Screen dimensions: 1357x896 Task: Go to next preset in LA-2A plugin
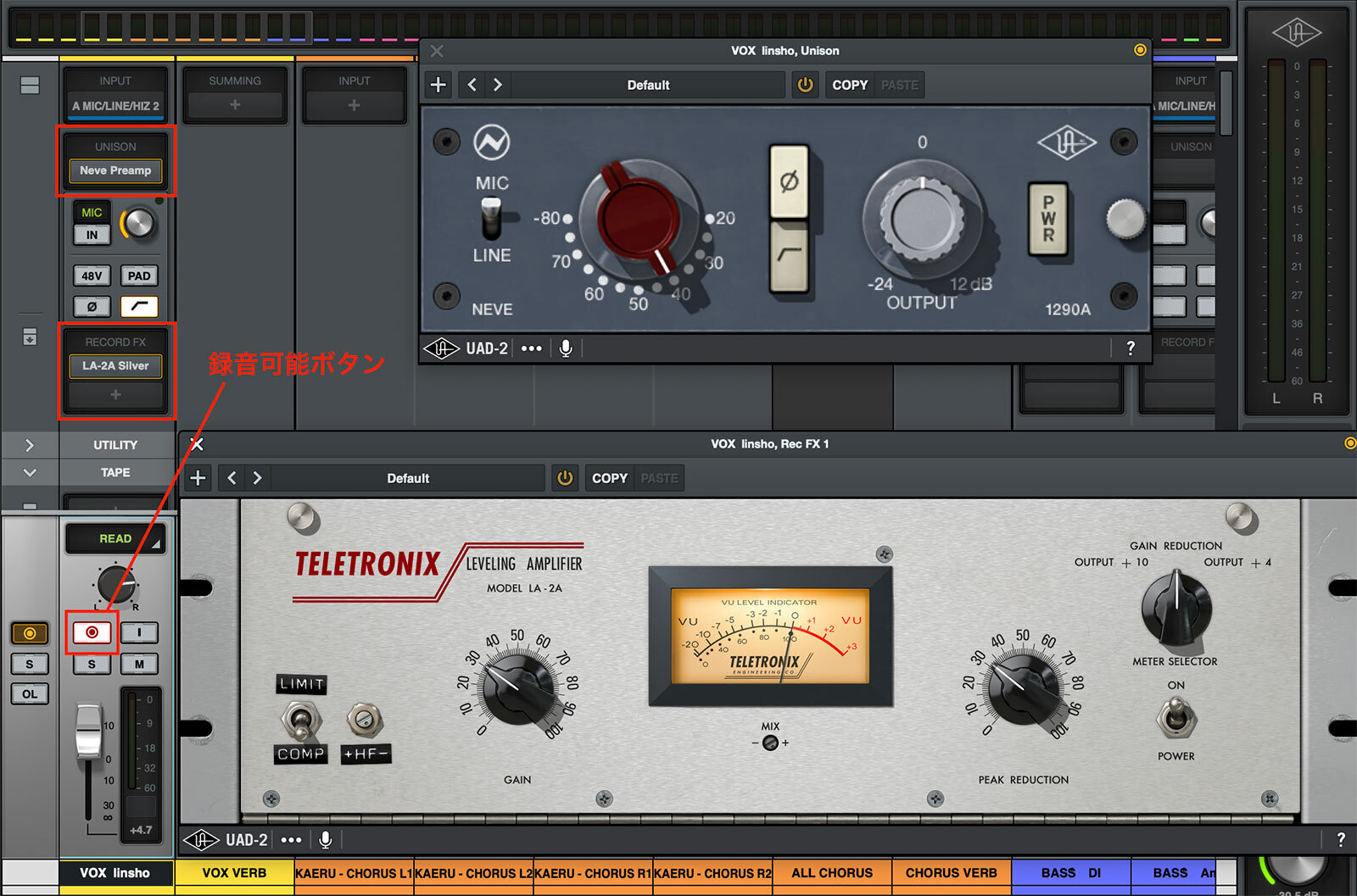click(x=257, y=478)
